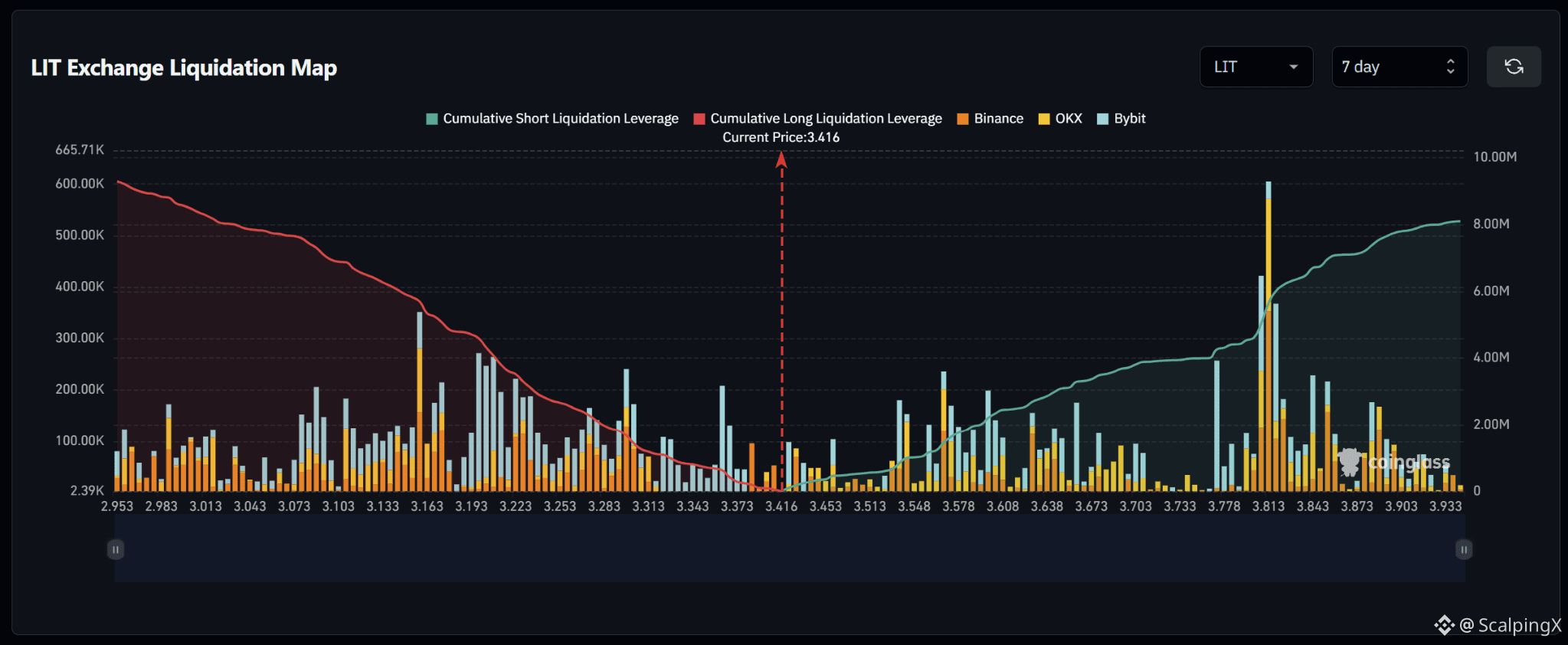This screenshot has height=645, width=1568.
Task: Click the "4.00M" right axis value
Action: 1491,358
